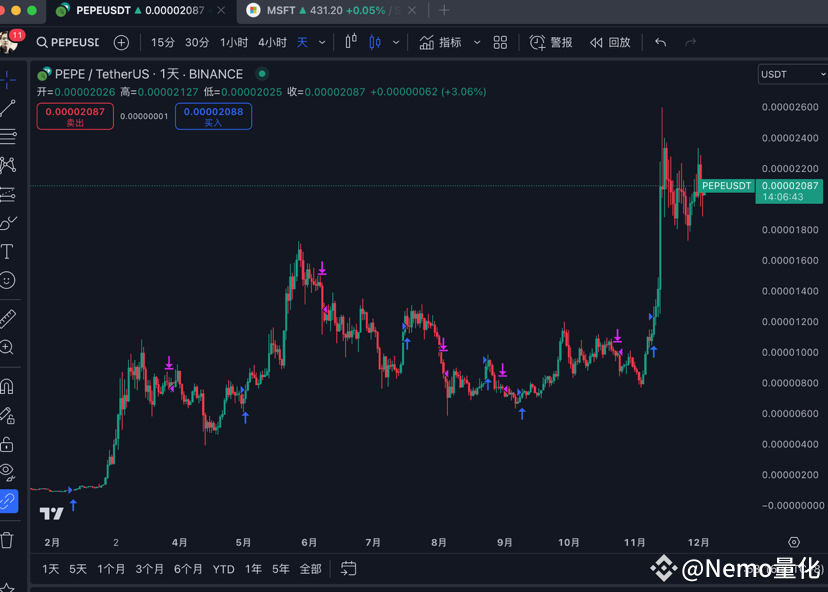Click the blue highlighted candlestick style icon
This screenshot has width=828, height=592.
point(375,42)
